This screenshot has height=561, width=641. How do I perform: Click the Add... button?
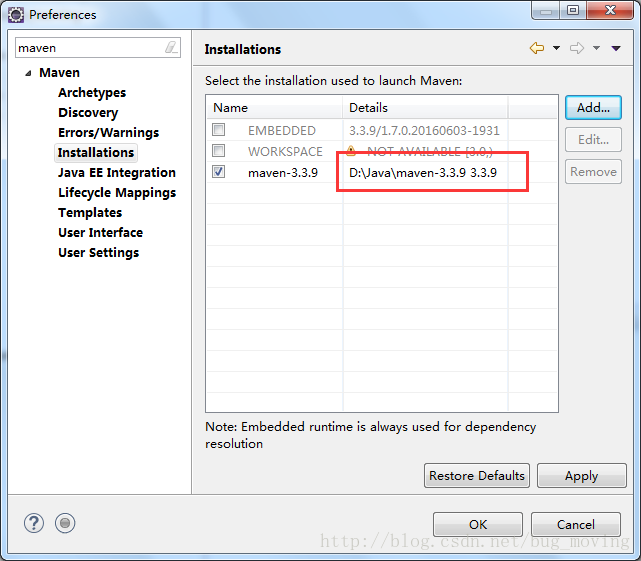593,108
